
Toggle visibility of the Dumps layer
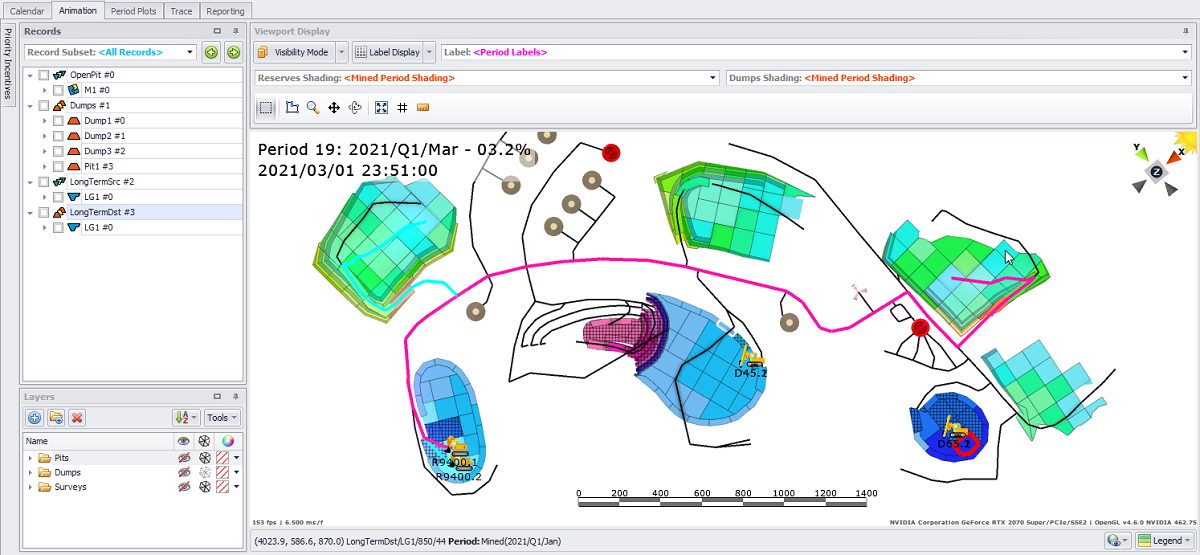pyautogui.click(x=183, y=472)
